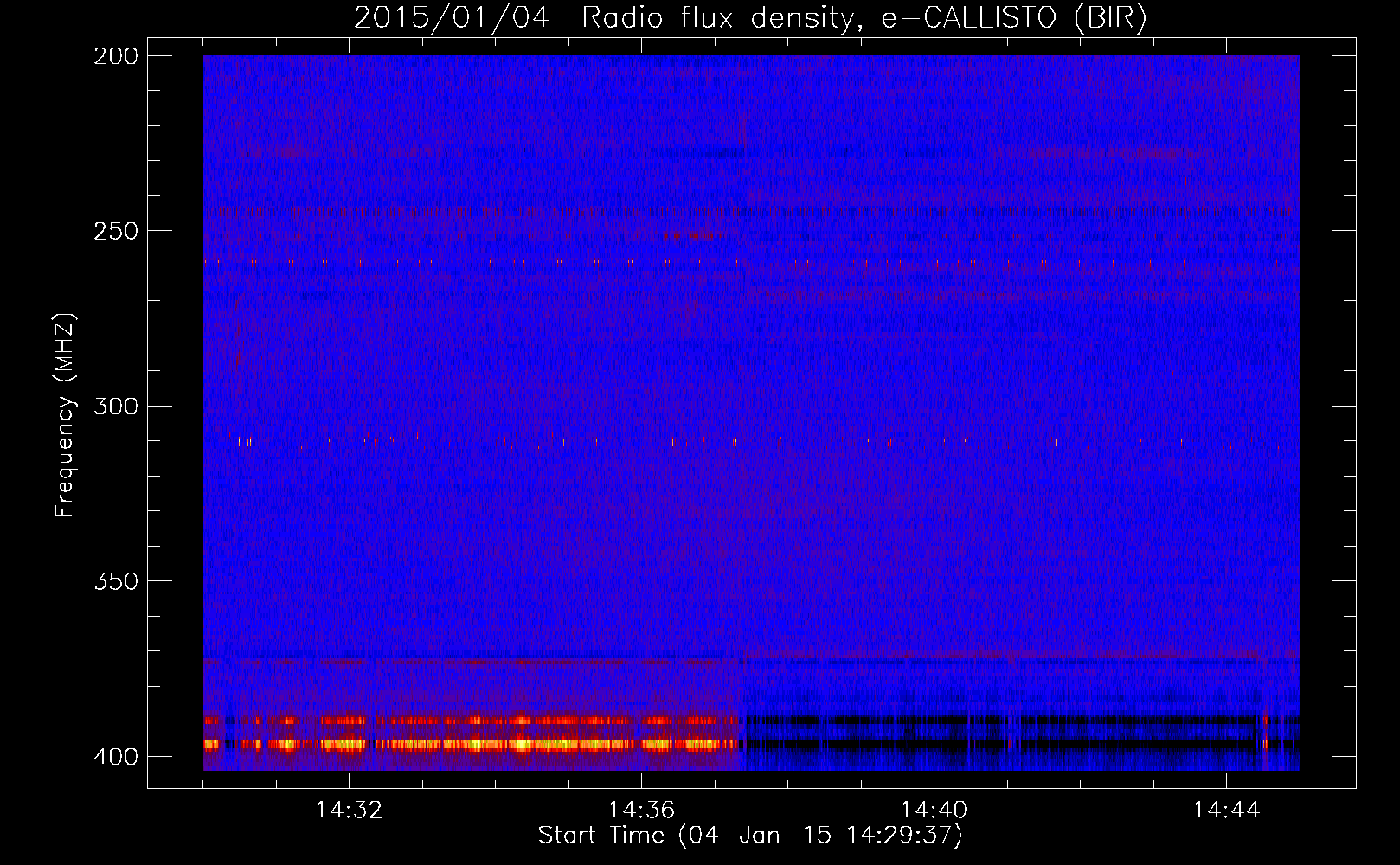Click the 200 frequency tick label
The image size is (1400, 865).
coord(115,56)
